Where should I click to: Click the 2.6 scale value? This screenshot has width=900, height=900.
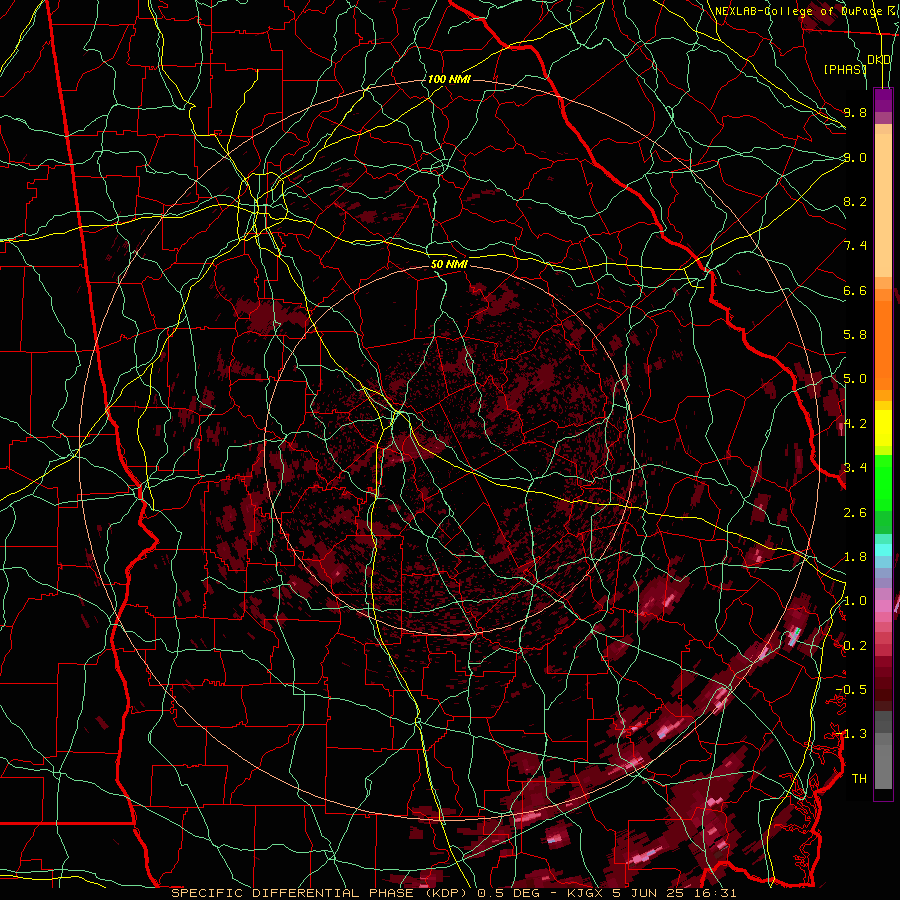point(855,512)
